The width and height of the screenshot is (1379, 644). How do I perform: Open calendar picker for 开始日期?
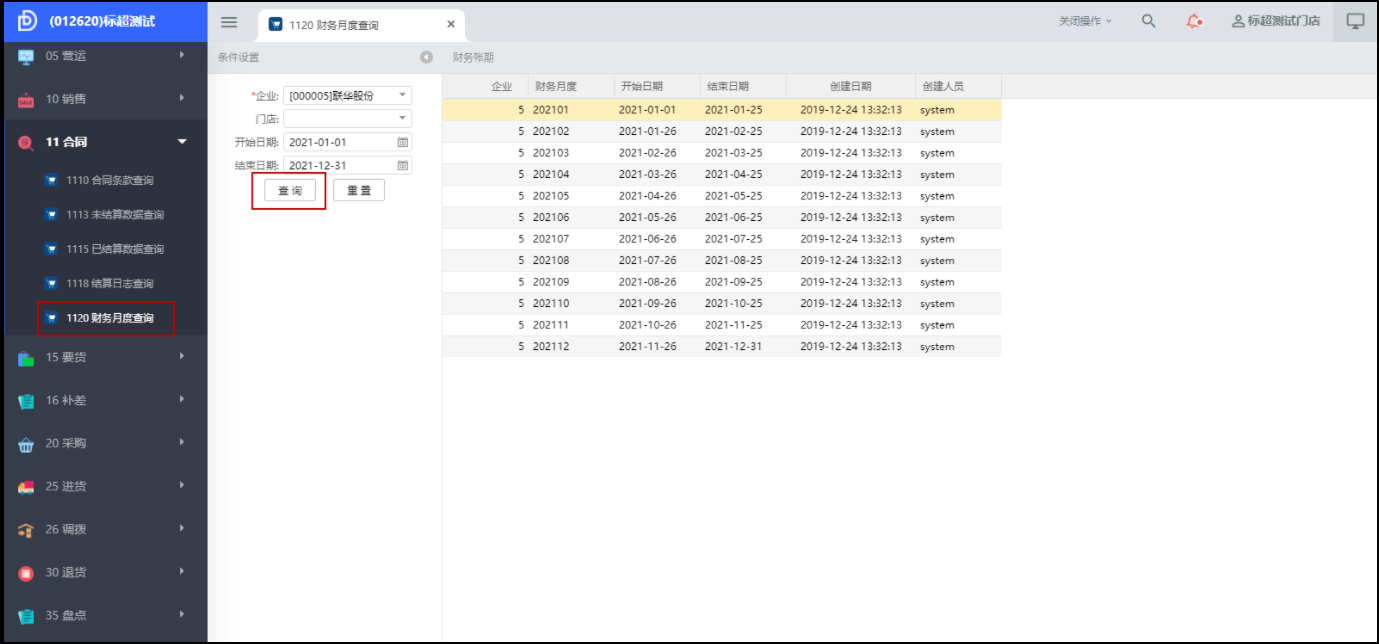(x=403, y=142)
